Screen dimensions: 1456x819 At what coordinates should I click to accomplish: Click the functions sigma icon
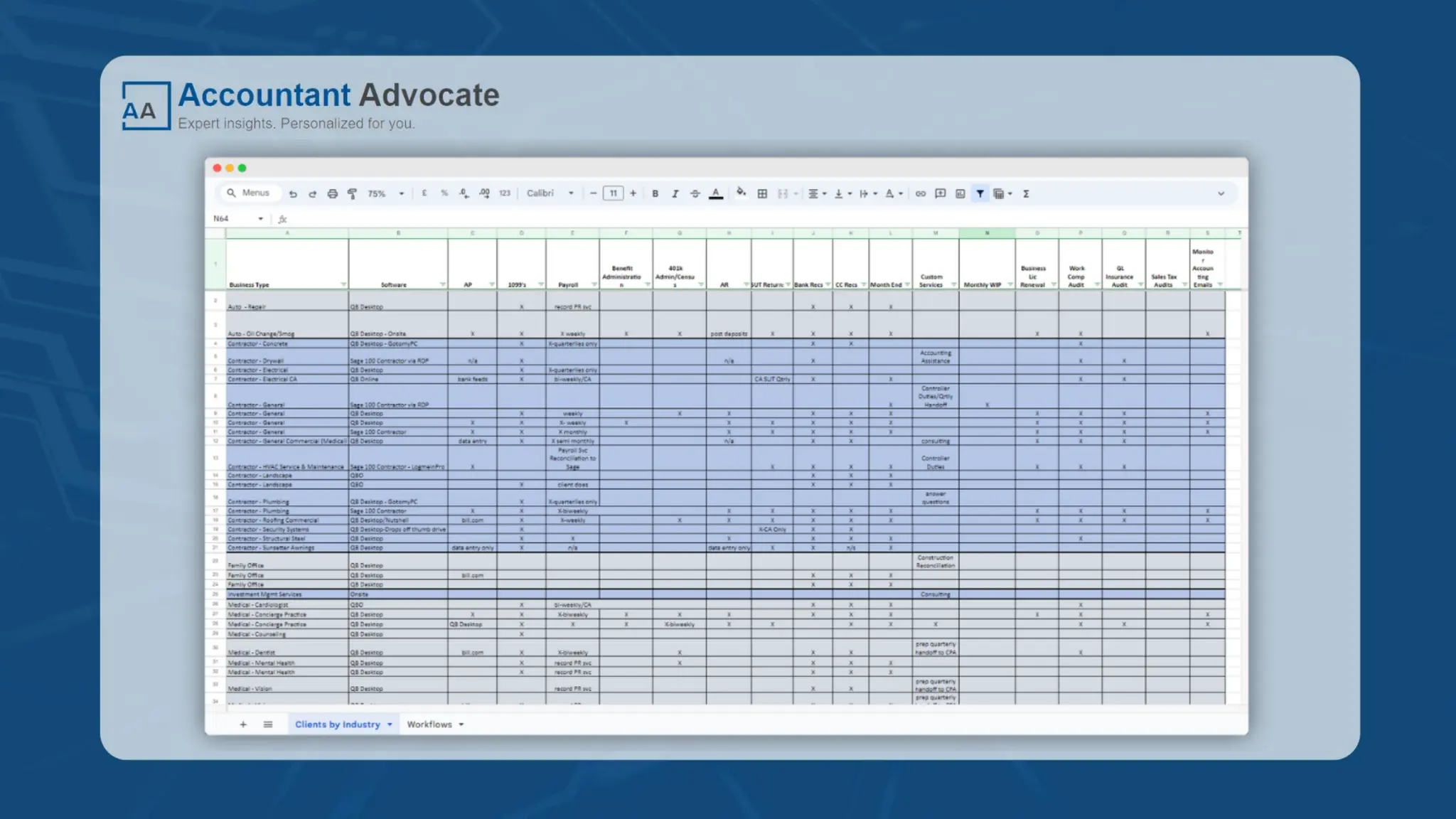(1026, 193)
